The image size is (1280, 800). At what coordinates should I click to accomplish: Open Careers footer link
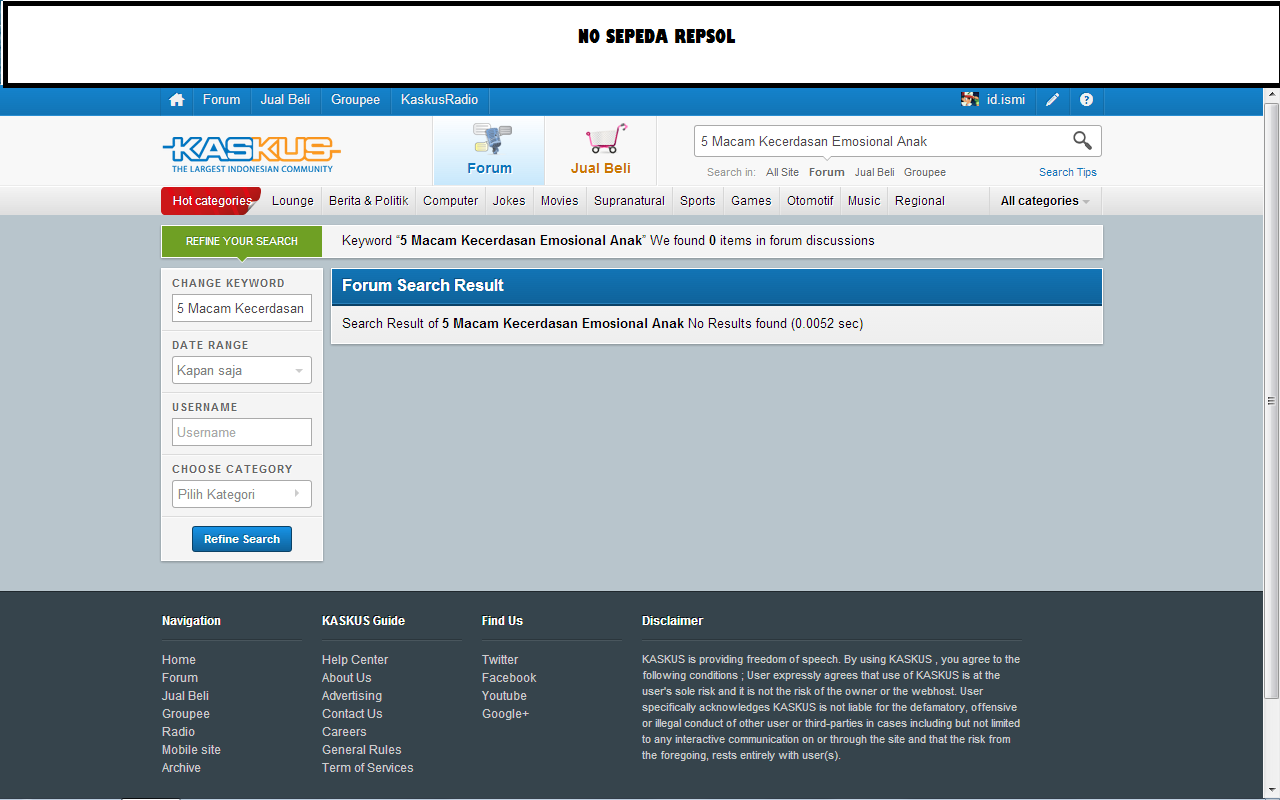coord(344,732)
